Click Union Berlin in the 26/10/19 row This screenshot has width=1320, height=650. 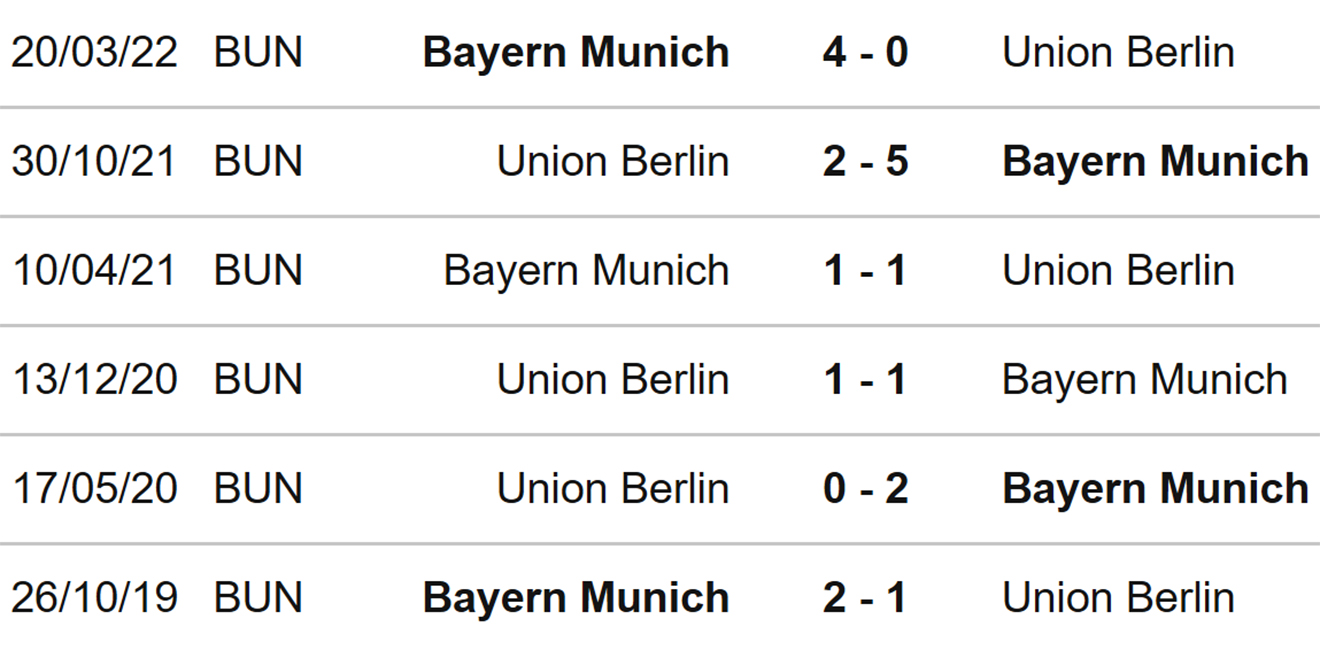(x=1118, y=598)
